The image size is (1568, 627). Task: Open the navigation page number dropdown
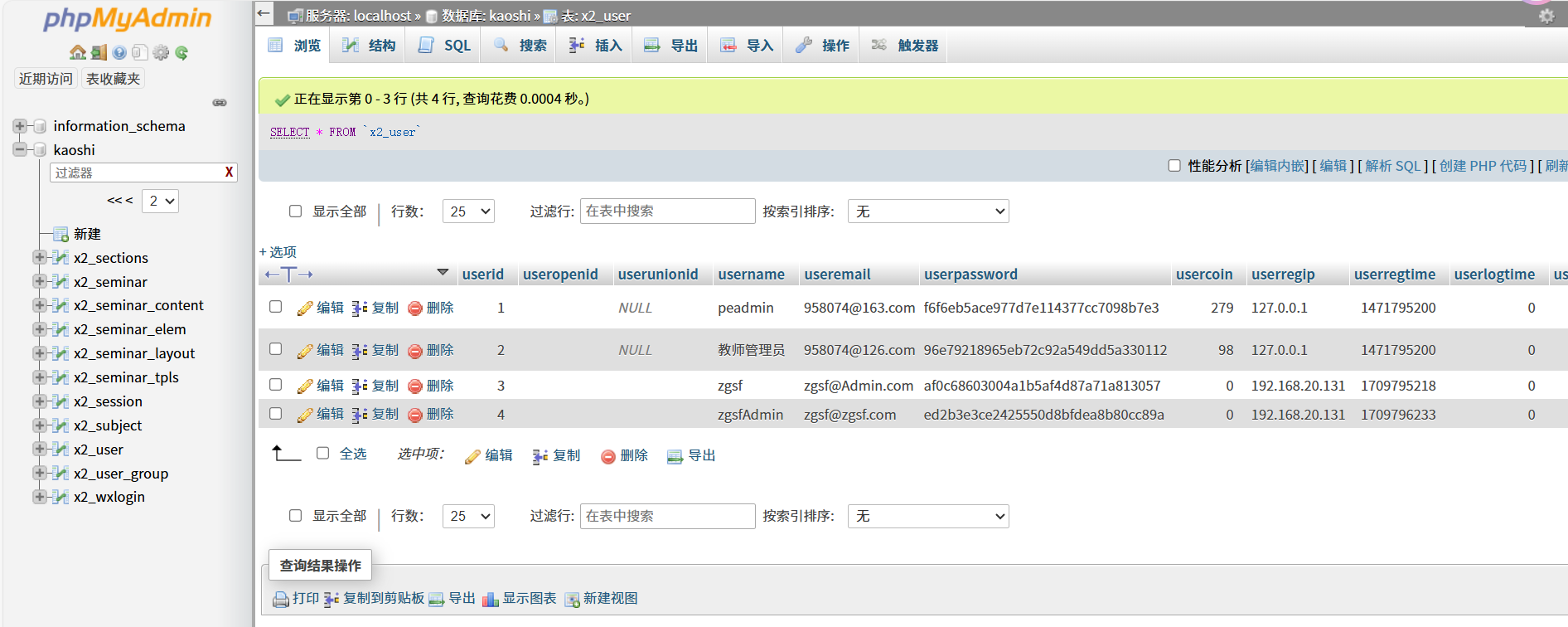click(x=160, y=201)
